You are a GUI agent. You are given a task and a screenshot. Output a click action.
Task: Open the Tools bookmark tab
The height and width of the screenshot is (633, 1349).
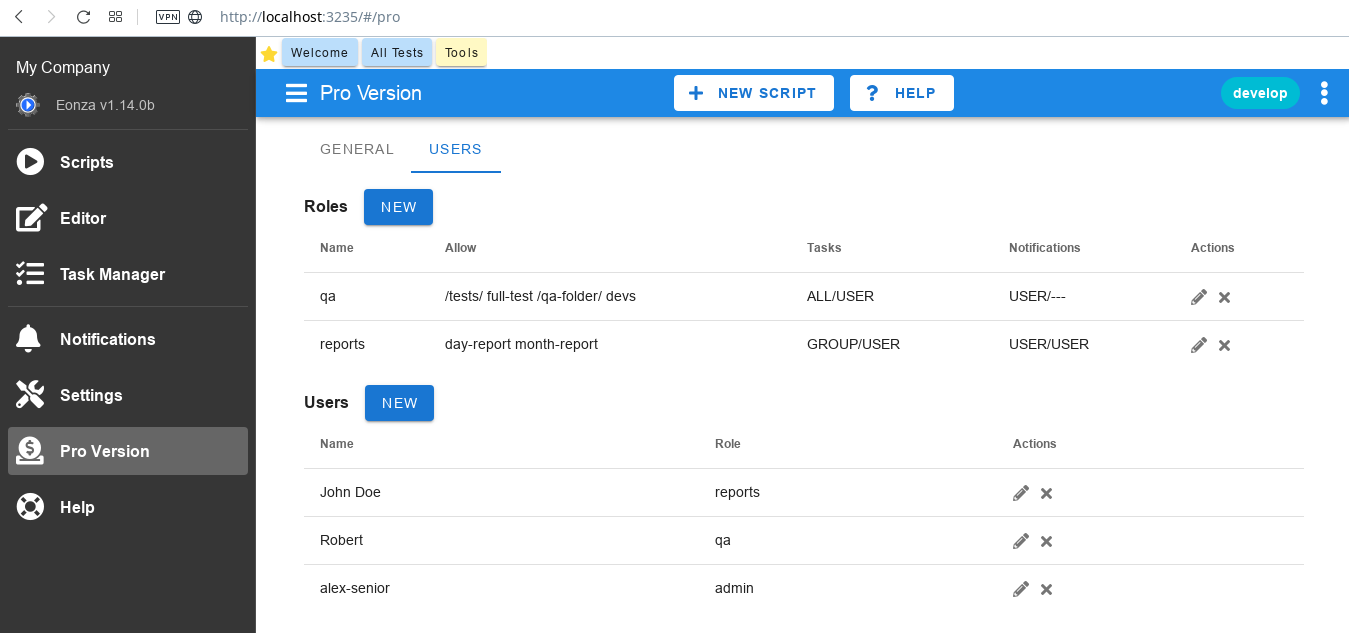[x=462, y=53]
